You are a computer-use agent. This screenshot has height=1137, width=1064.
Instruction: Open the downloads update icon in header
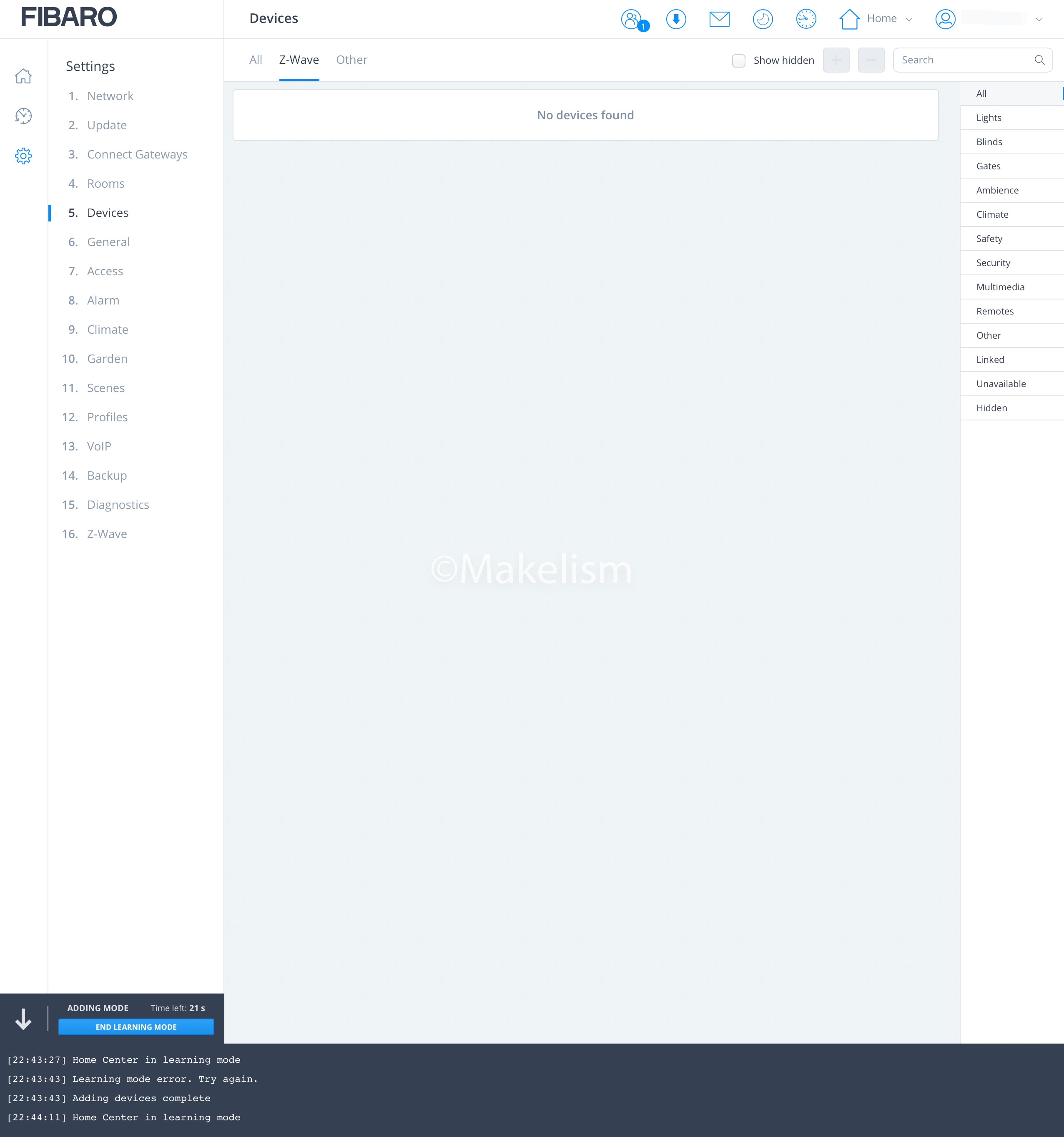click(x=676, y=20)
